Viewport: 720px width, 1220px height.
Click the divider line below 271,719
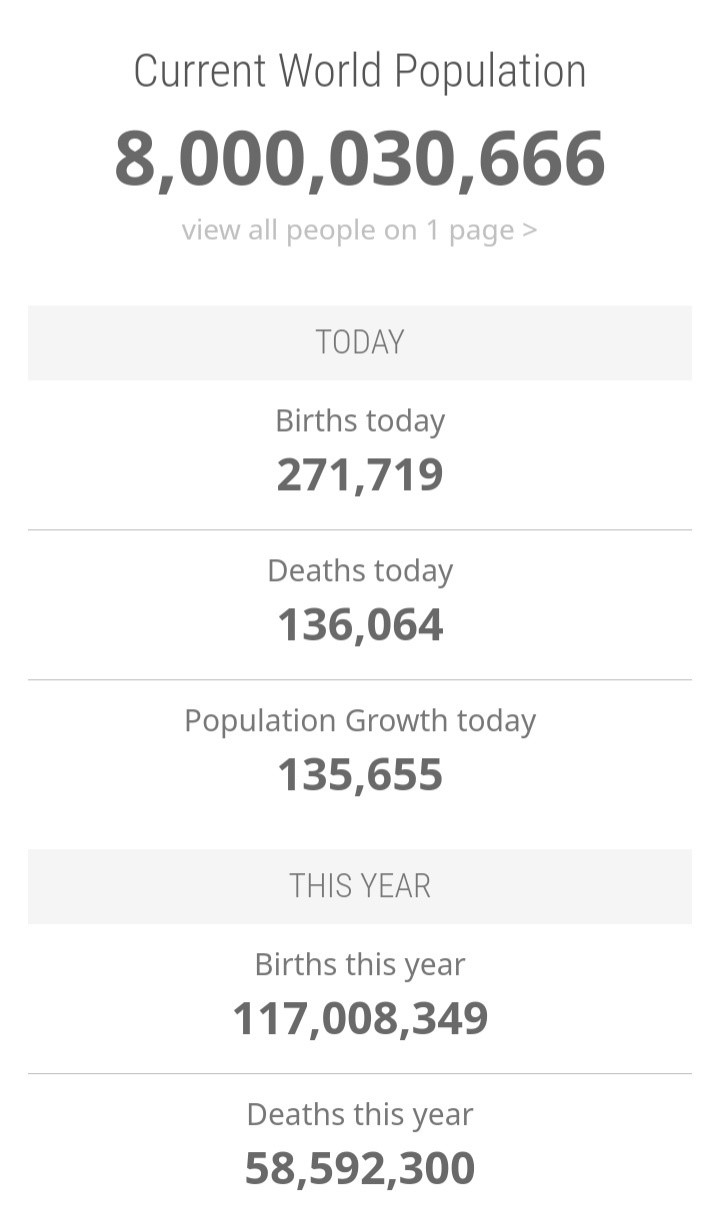[360, 530]
